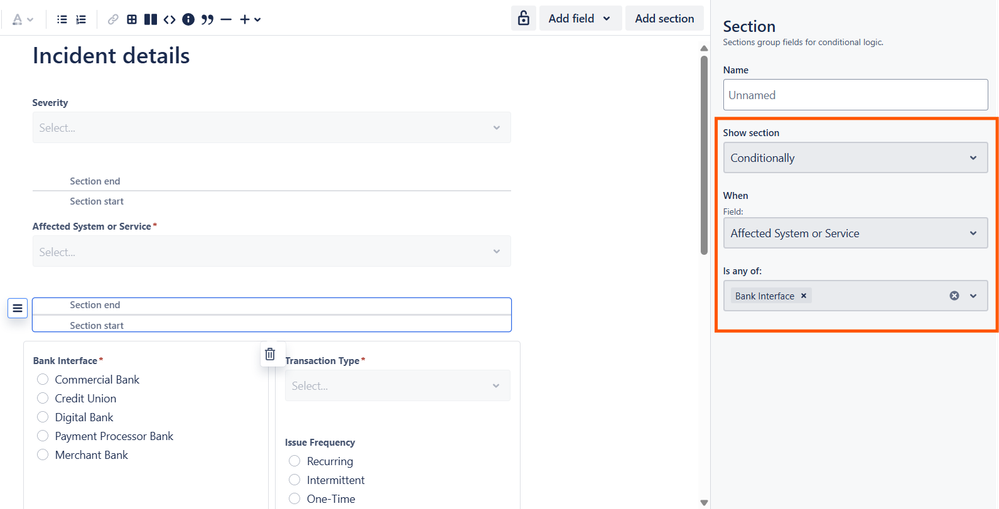Click the trash delete icon

[x=270, y=354]
